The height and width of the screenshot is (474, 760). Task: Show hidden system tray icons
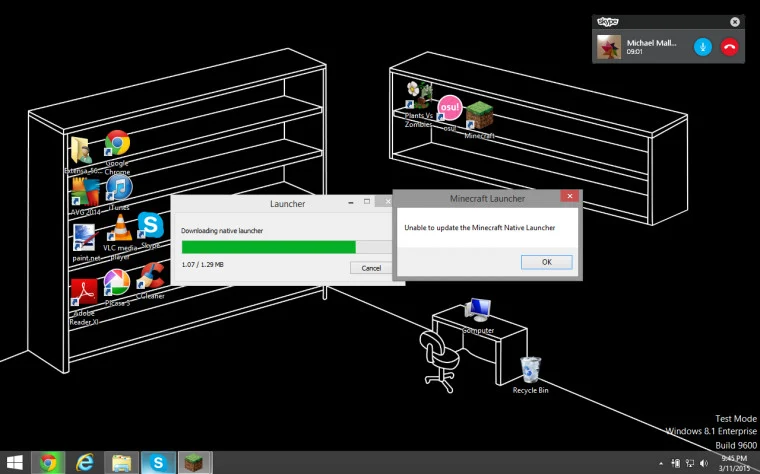click(661, 464)
